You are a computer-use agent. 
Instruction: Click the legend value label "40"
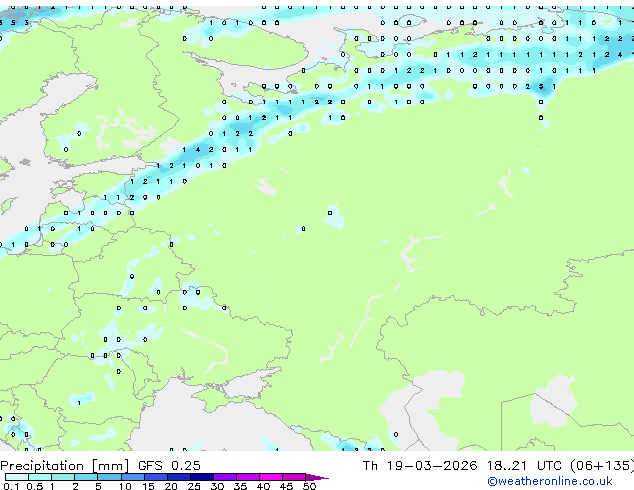(x=263, y=486)
